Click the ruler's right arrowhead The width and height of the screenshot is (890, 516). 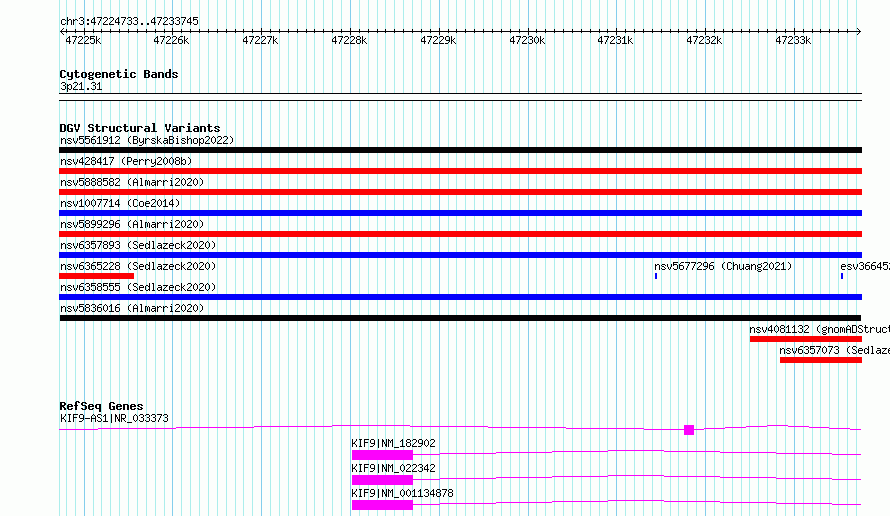point(859,32)
